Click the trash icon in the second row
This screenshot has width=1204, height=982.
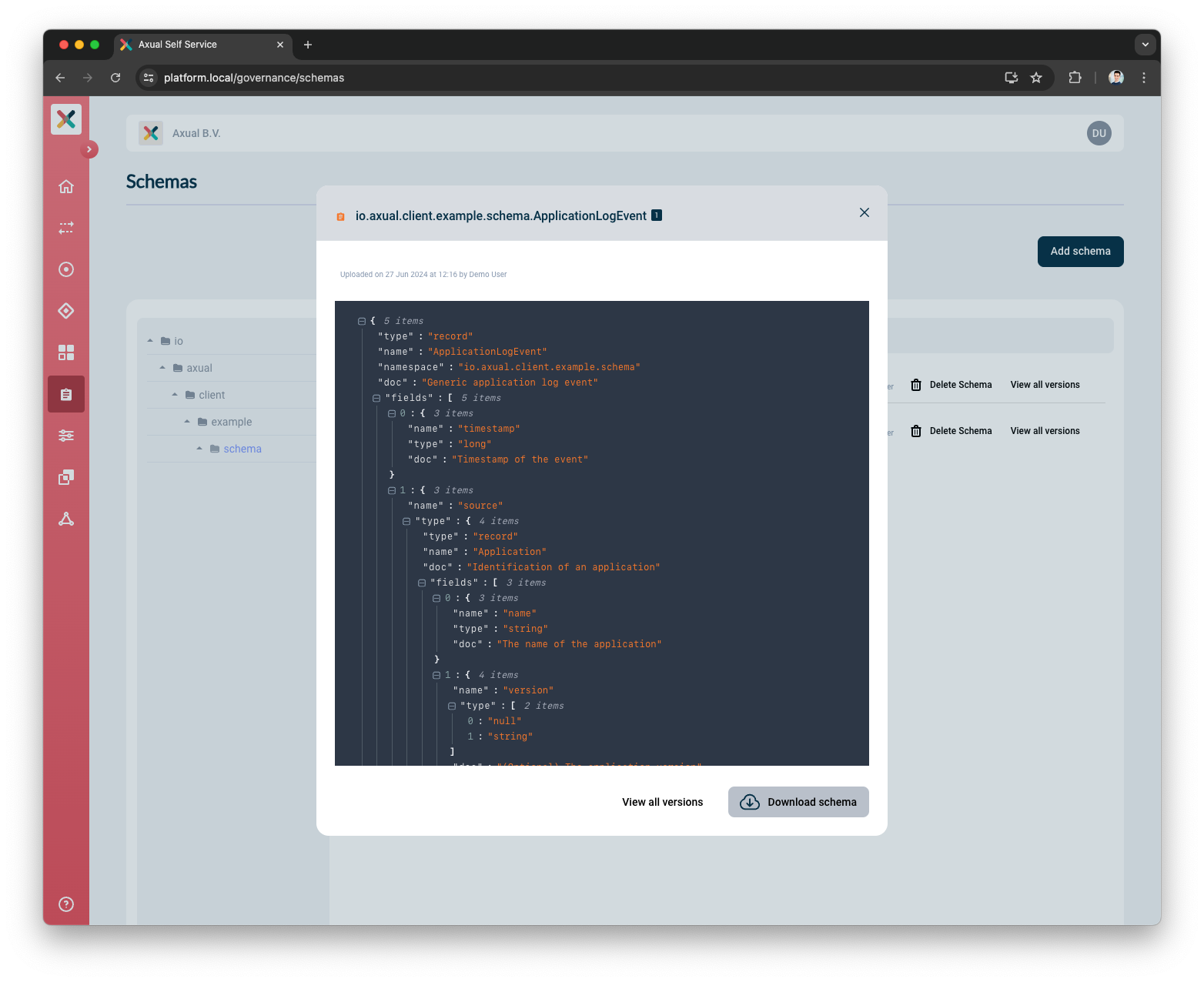[x=916, y=431]
